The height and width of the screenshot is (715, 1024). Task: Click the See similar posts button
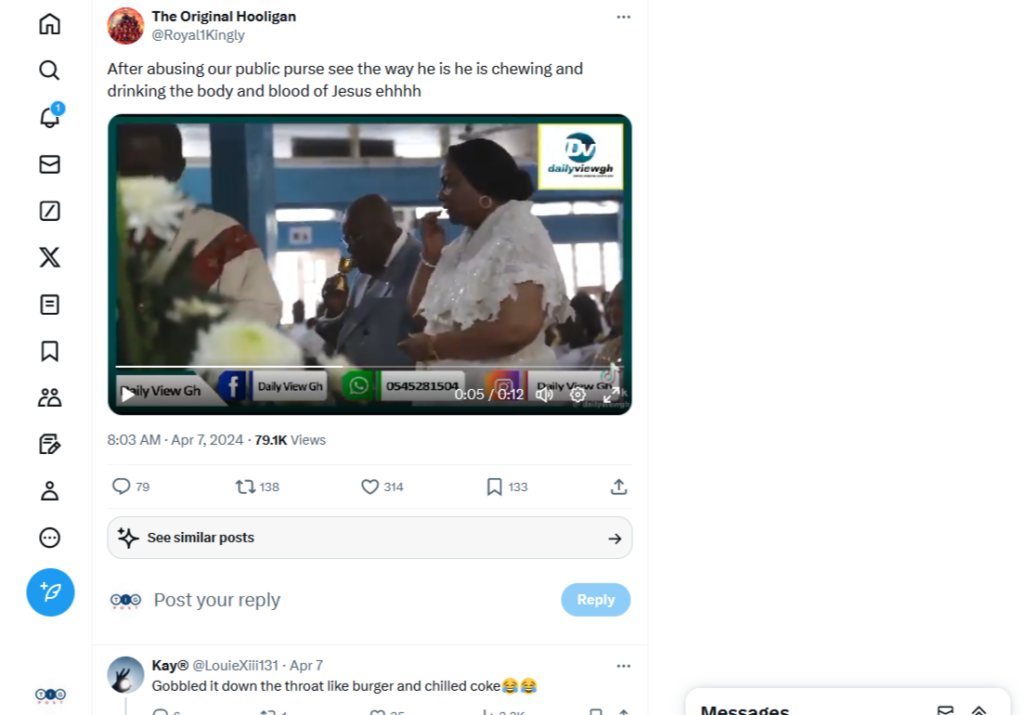click(x=370, y=538)
